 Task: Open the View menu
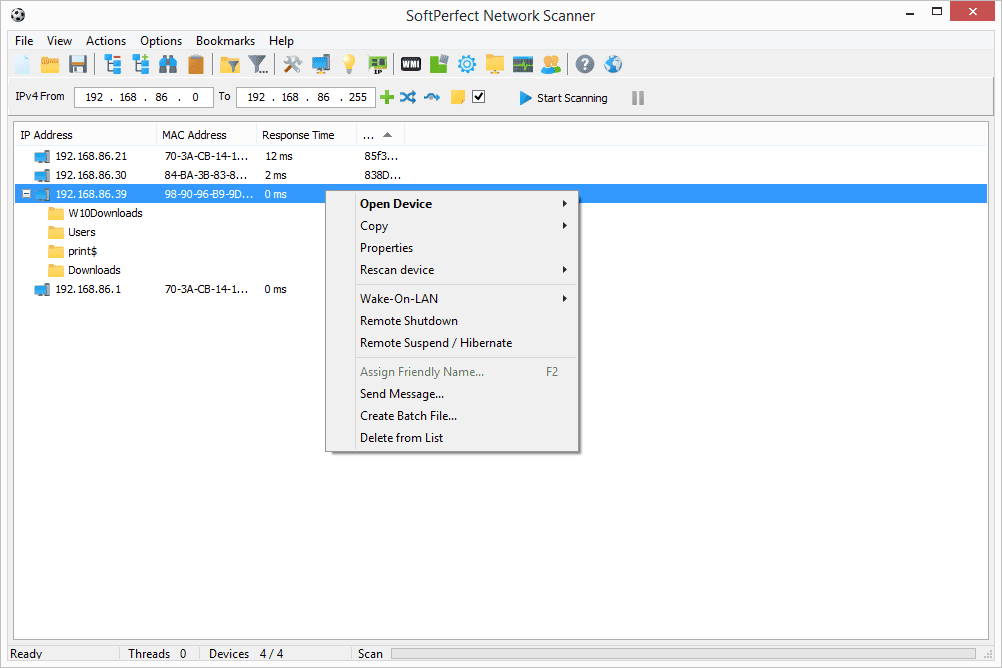coord(59,40)
